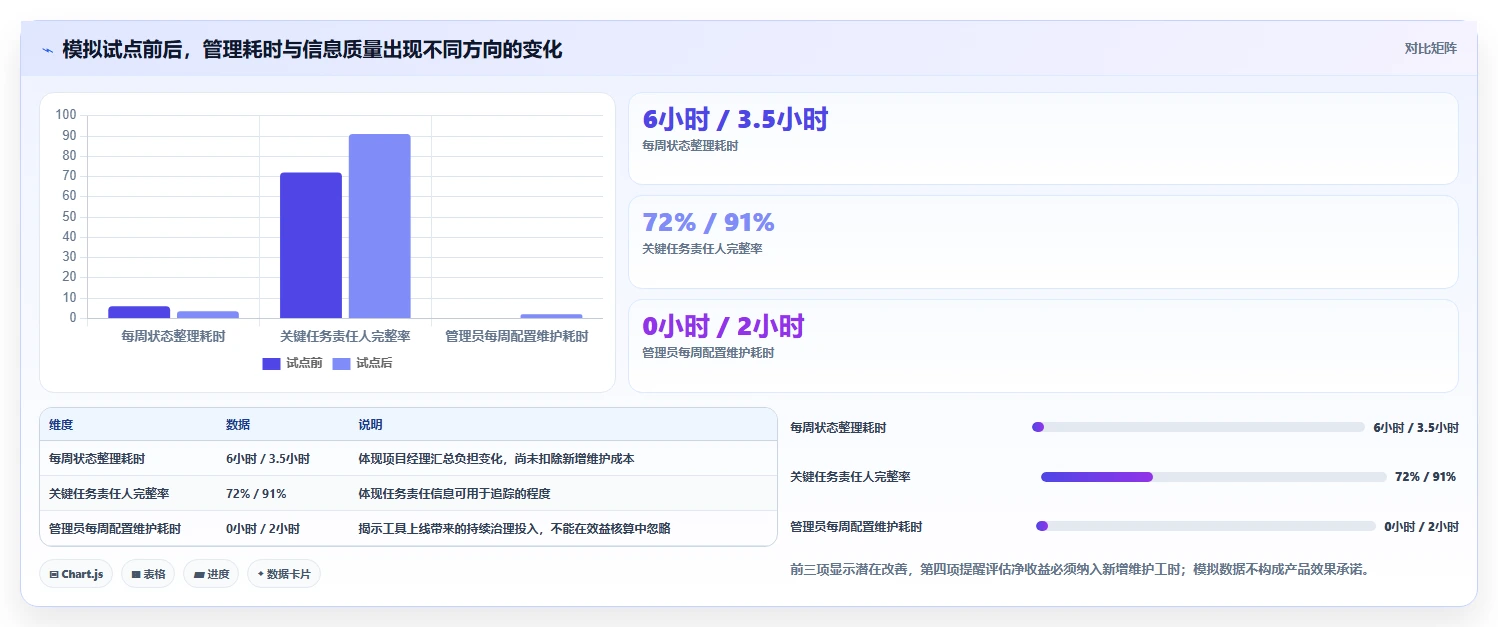The image size is (1498, 627).
Task: Click chart axis label 关键任务责任人完整率
Action: point(345,336)
